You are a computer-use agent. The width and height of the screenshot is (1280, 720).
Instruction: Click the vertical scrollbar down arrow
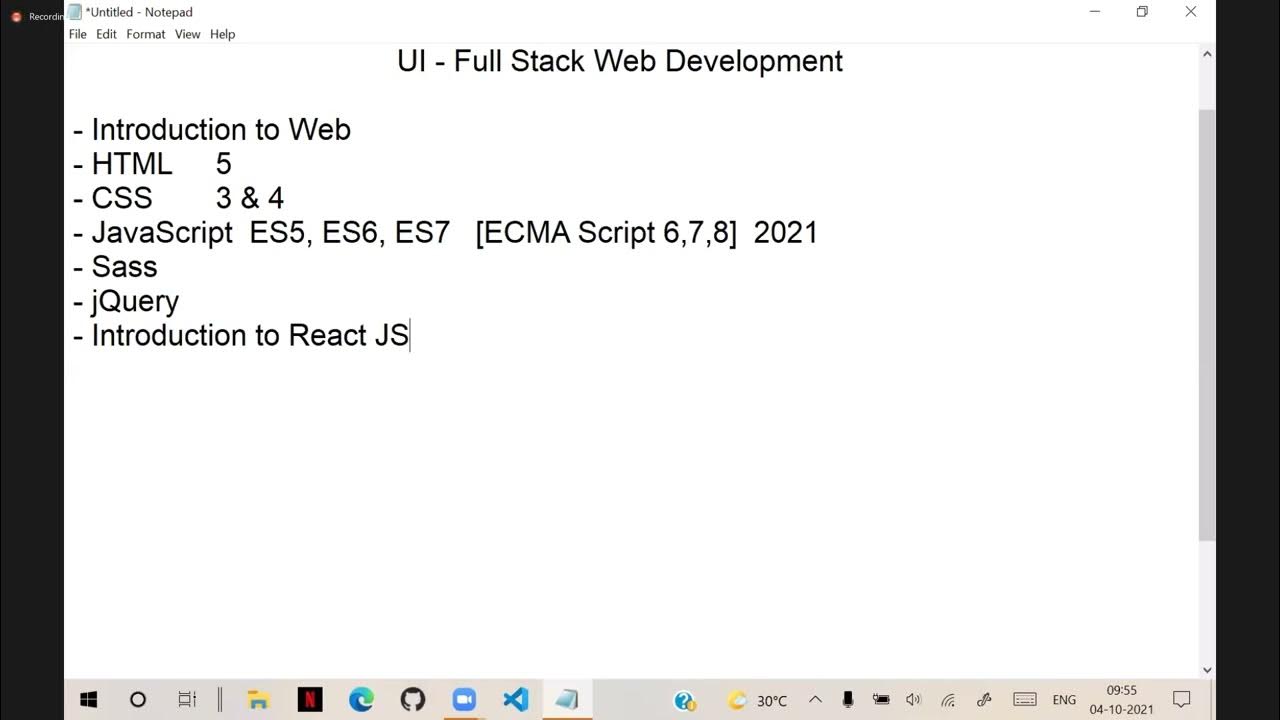pos(1207,670)
